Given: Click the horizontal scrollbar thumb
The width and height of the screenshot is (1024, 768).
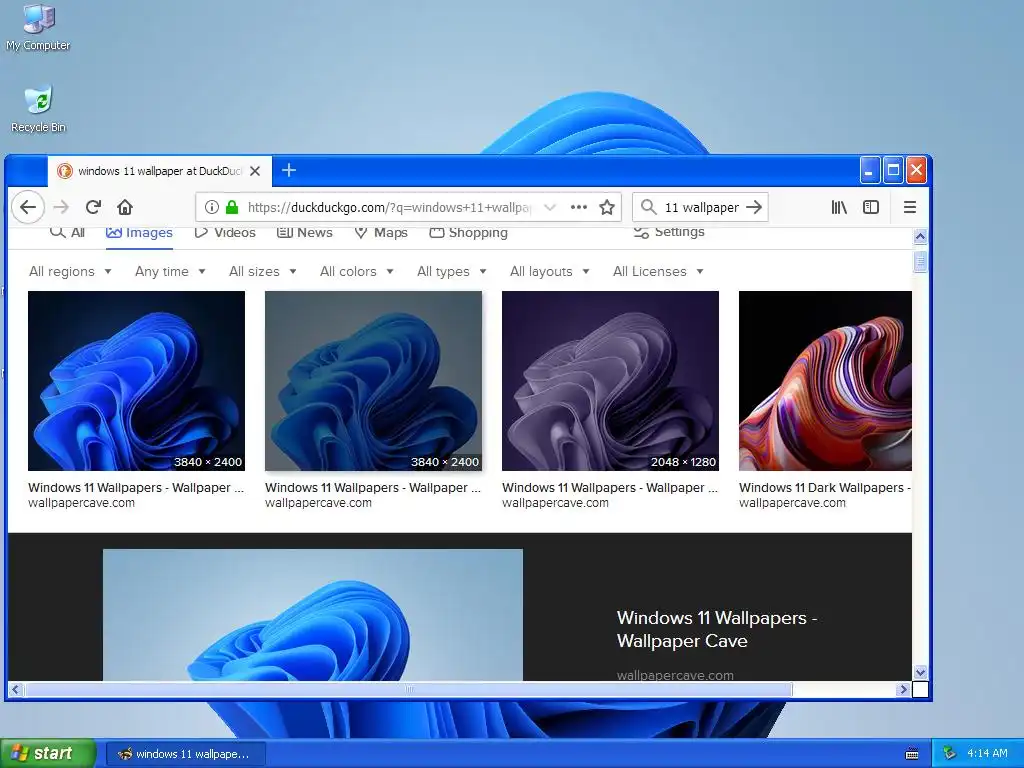Looking at the screenshot, I should click(x=409, y=689).
